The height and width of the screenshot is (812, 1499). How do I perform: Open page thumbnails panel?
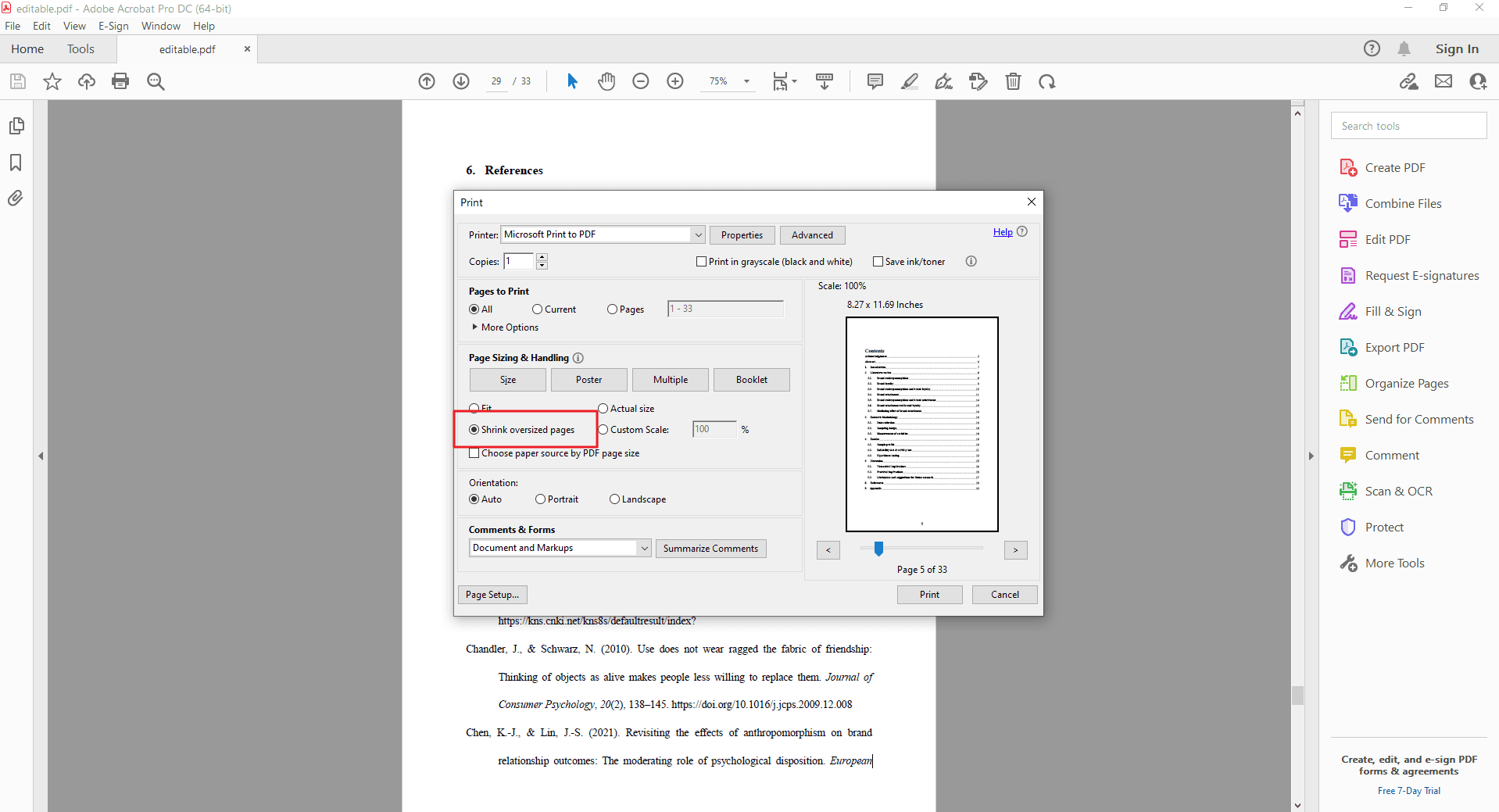[x=16, y=126]
